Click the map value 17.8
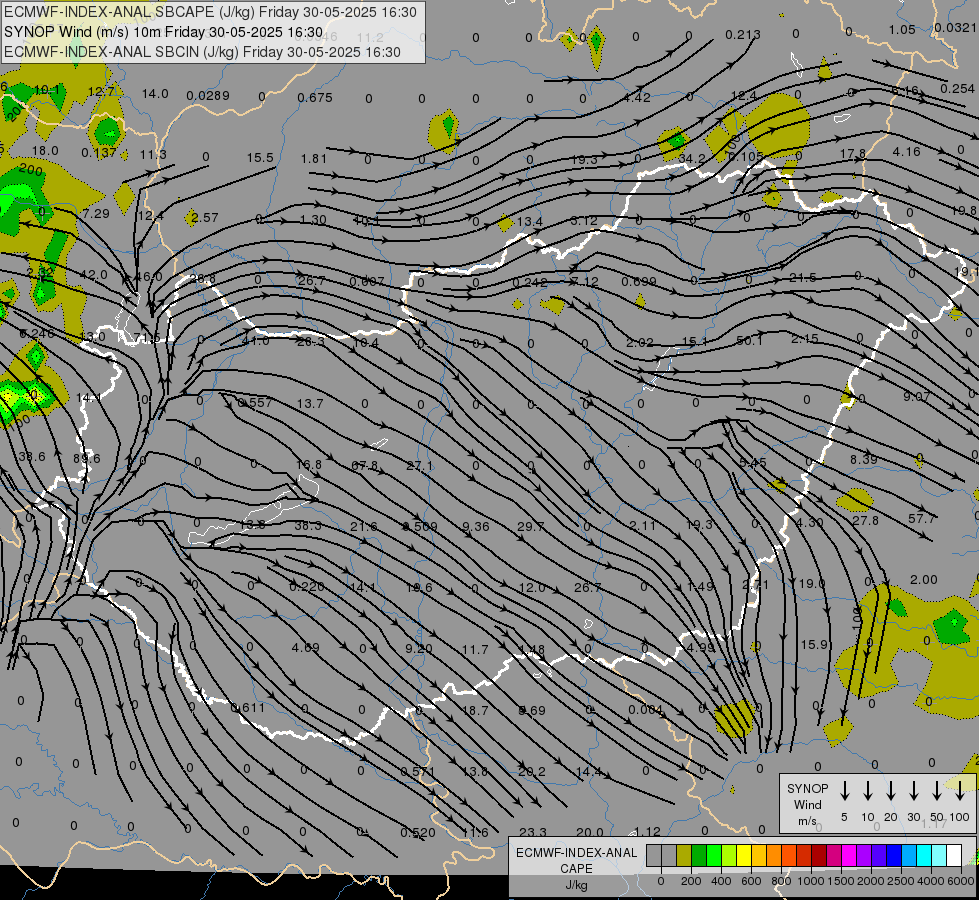 853,154
